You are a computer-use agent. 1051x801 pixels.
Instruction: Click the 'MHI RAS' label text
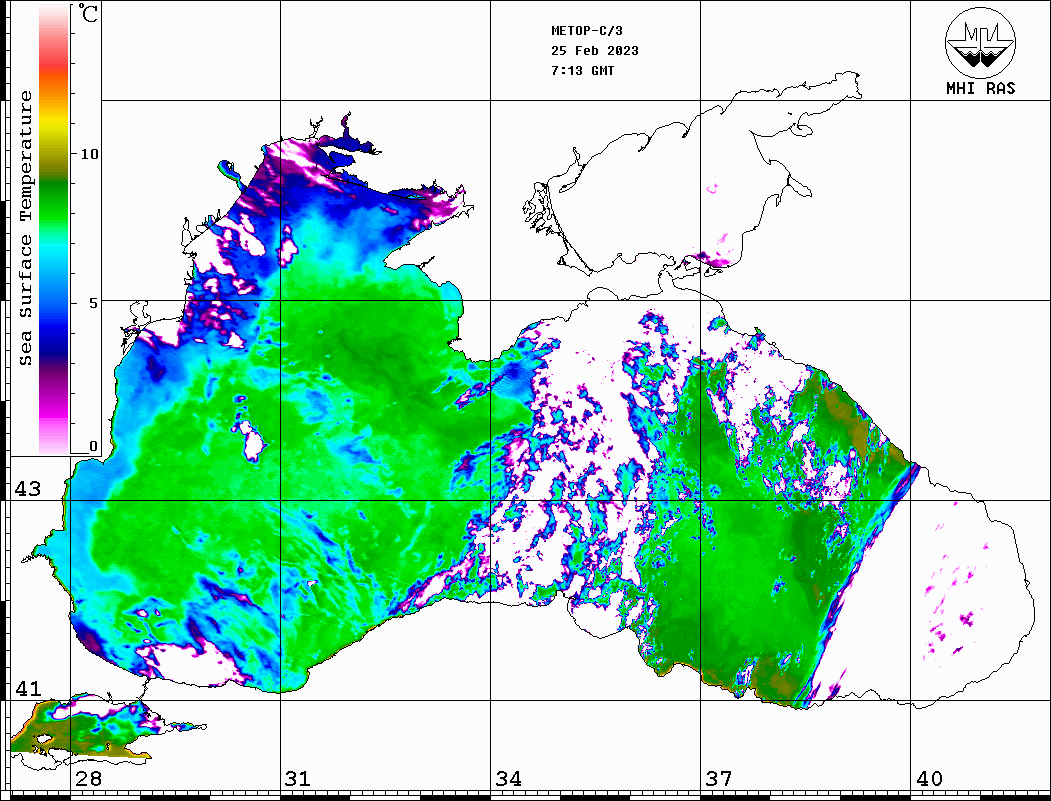point(981,88)
